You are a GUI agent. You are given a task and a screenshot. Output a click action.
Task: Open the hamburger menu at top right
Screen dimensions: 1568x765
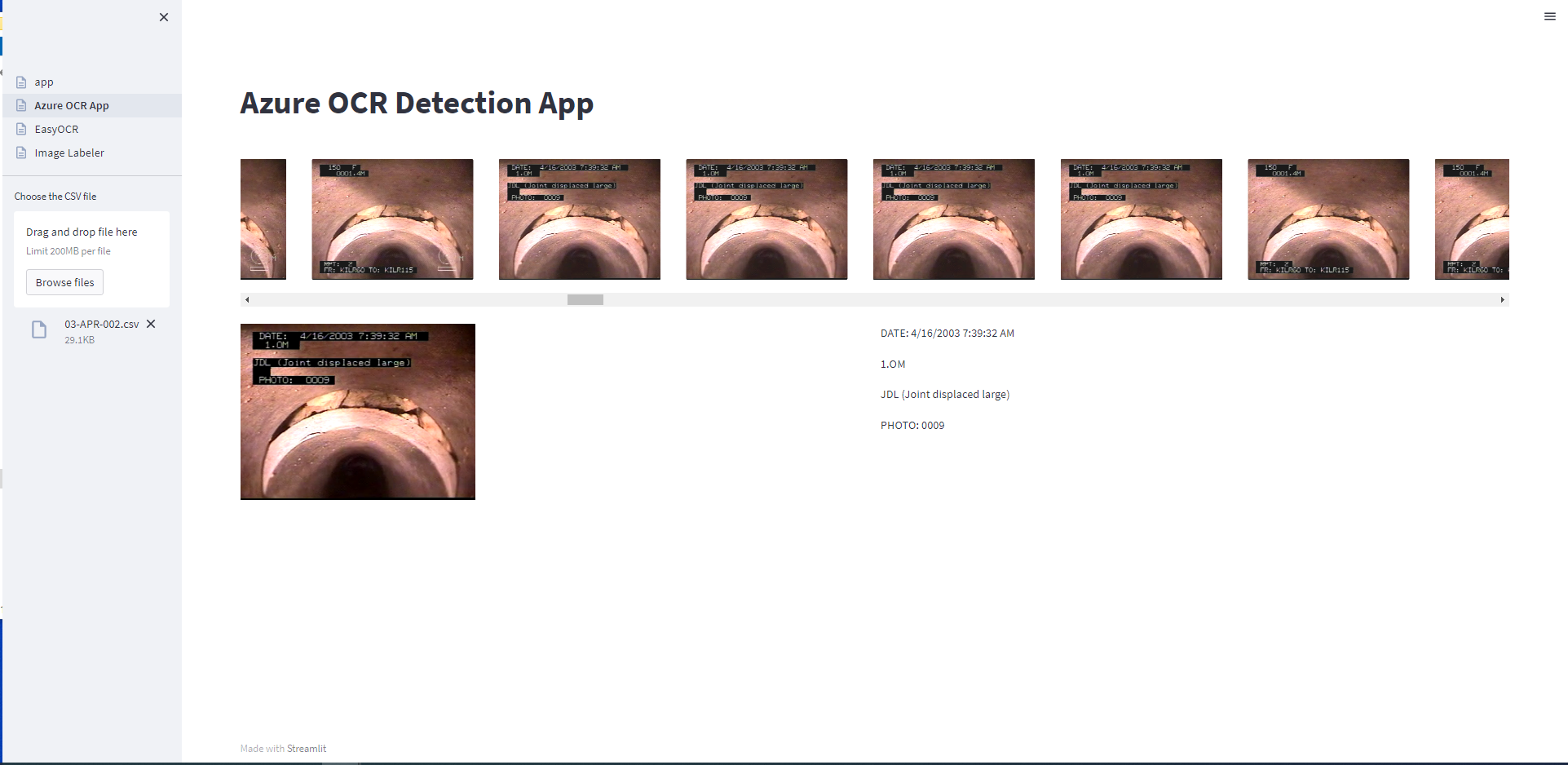click(x=1550, y=16)
